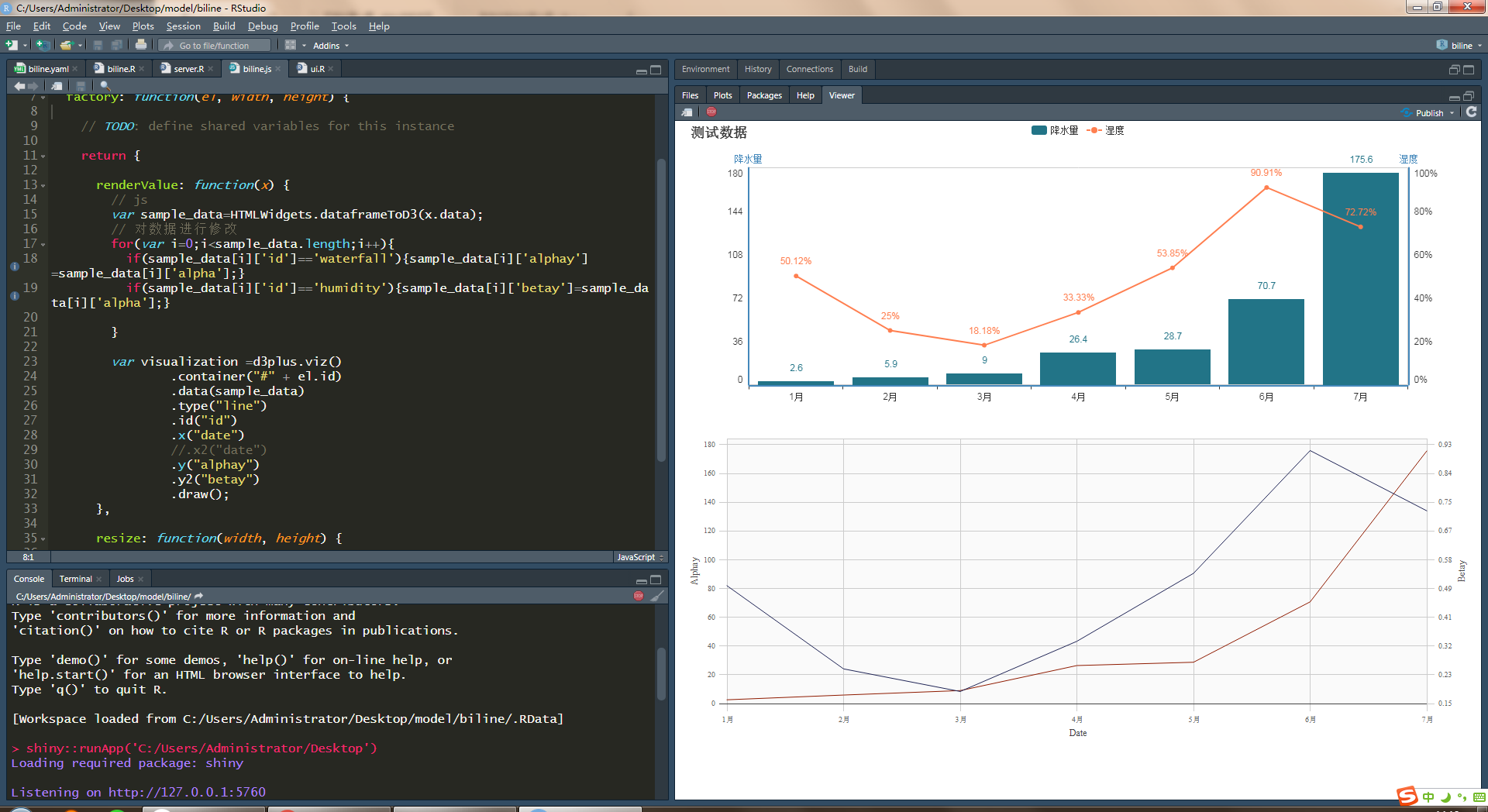This screenshot has height=812, width=1488.
Task: Click the Open File folder icon
Action: coord(67,46)
